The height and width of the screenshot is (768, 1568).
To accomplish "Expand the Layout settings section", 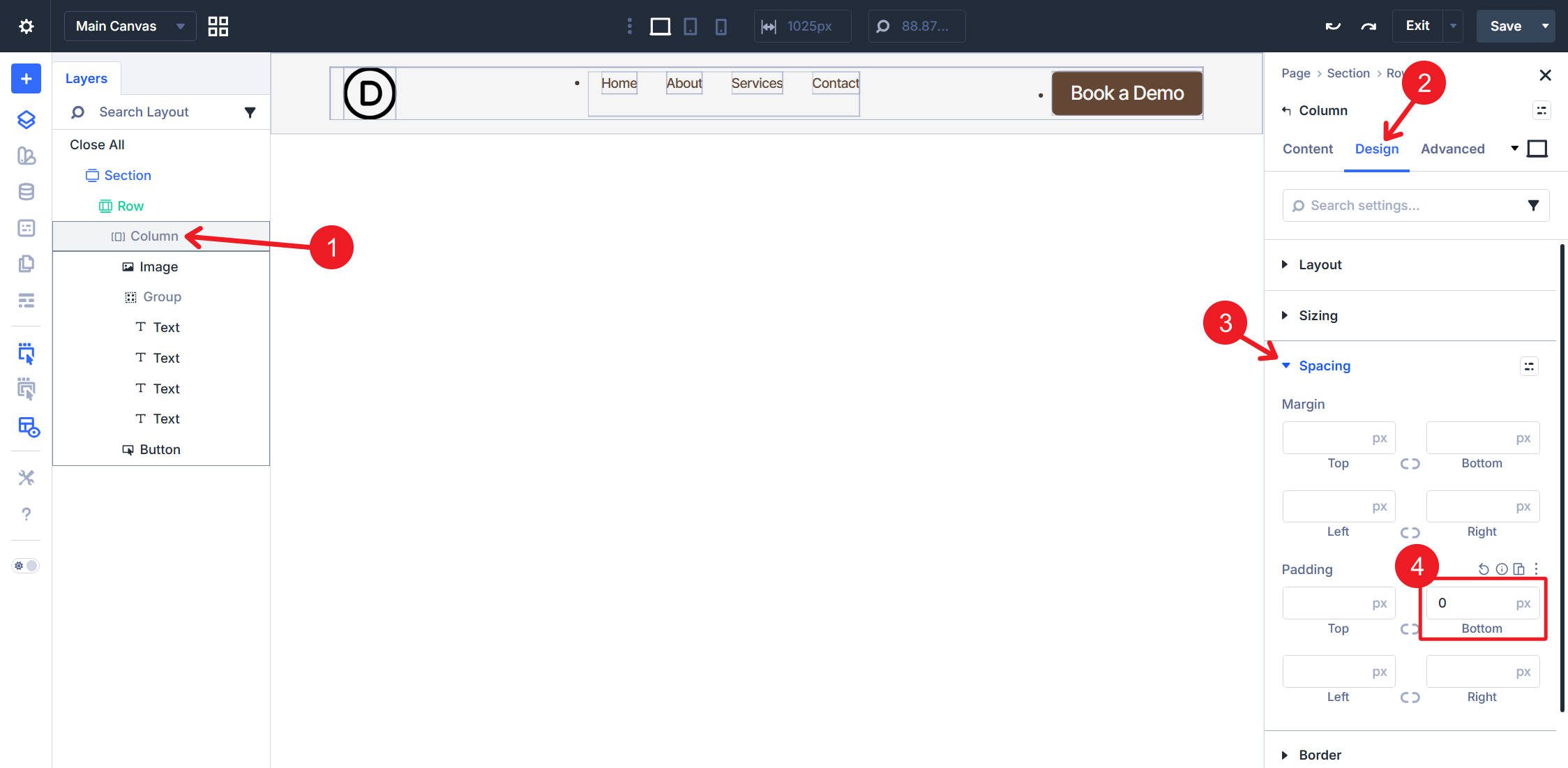I will (1320, 264).
